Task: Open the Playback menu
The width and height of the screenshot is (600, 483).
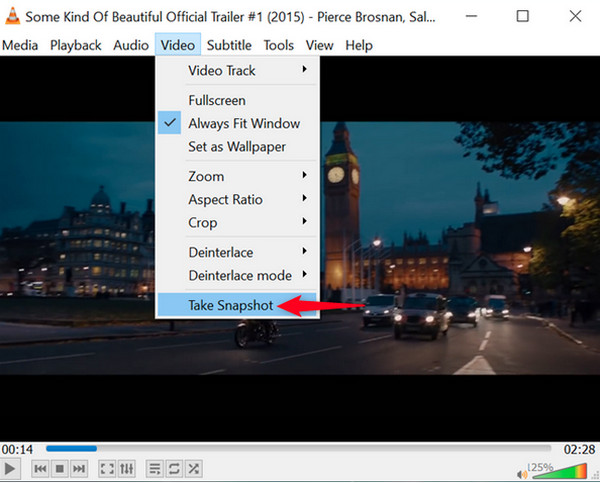Action: [x=76, y=45]
